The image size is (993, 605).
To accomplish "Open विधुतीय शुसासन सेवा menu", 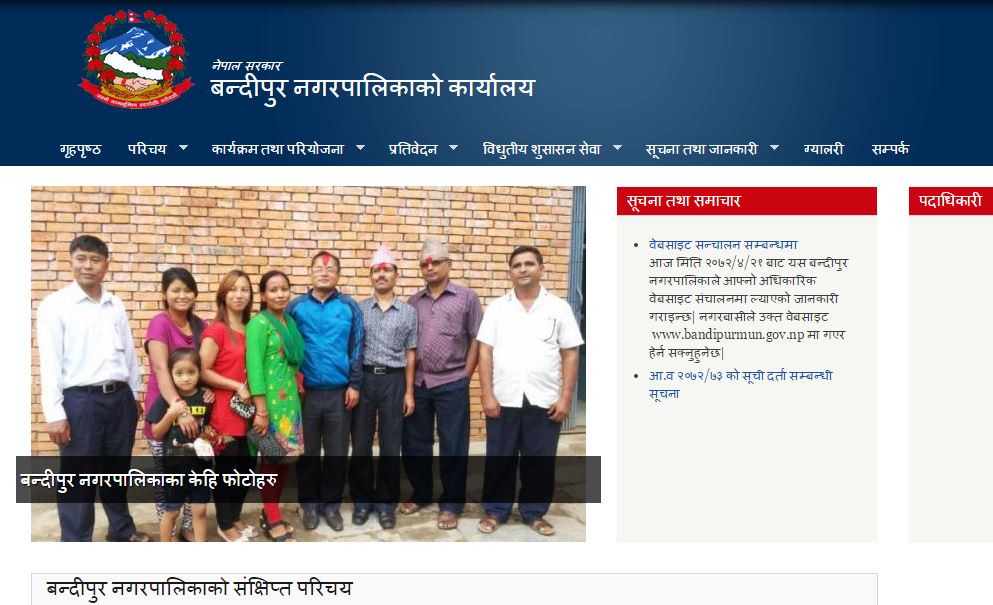I will (x=541, y=150).
